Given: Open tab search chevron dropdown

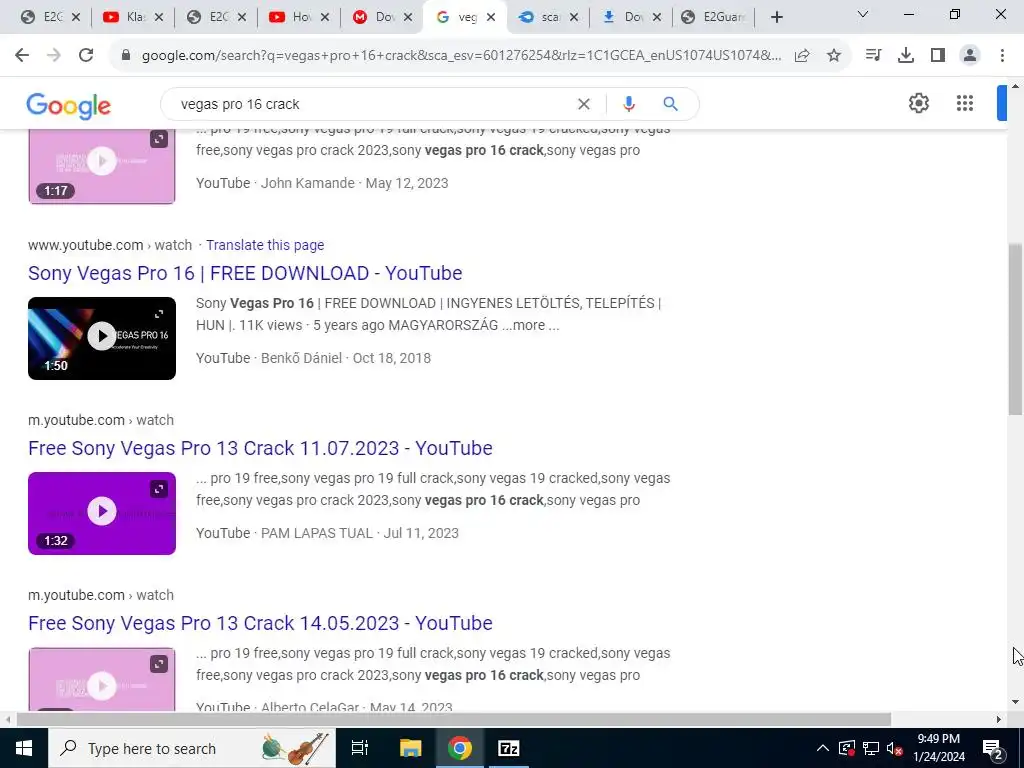Looking at the screenshot, I should point(863,14).
